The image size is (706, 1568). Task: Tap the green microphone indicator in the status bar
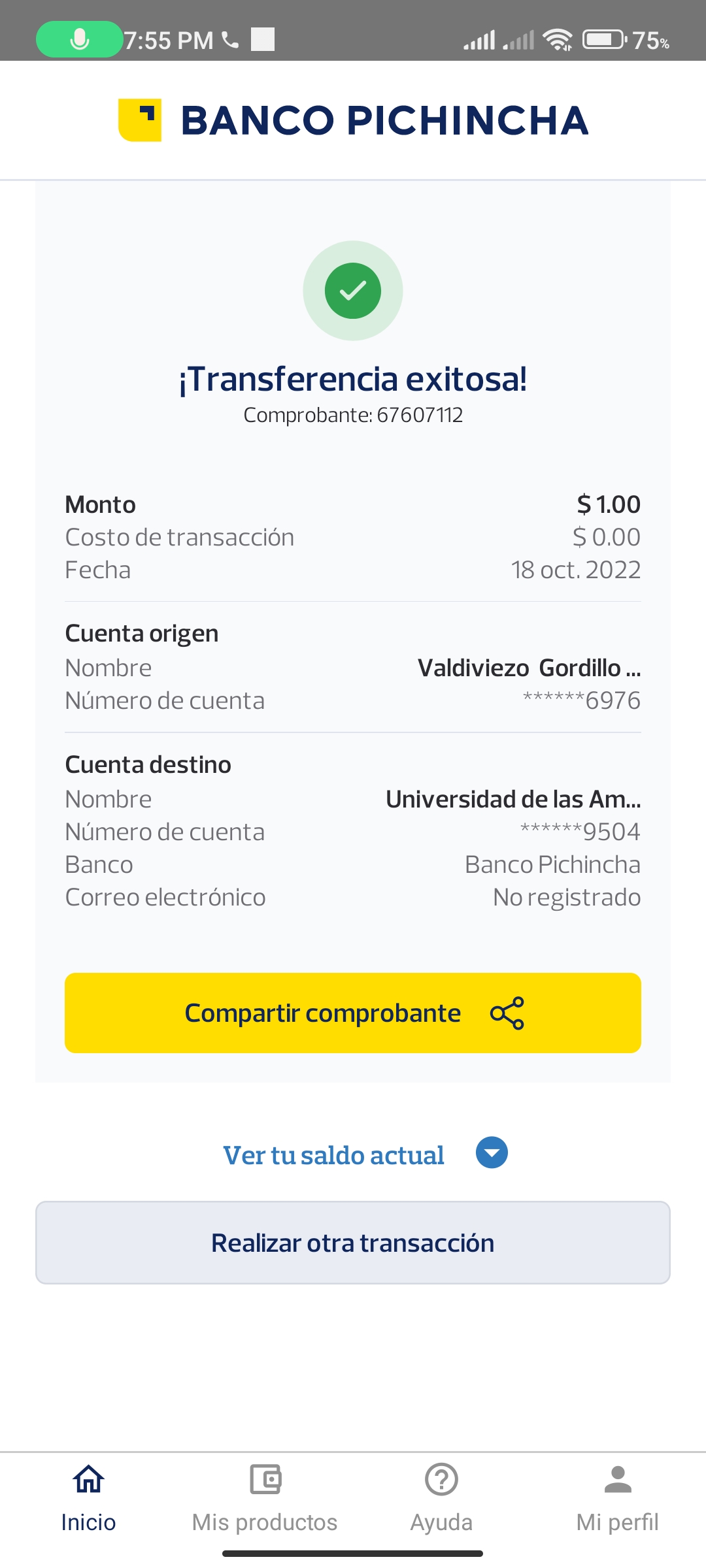80,40
